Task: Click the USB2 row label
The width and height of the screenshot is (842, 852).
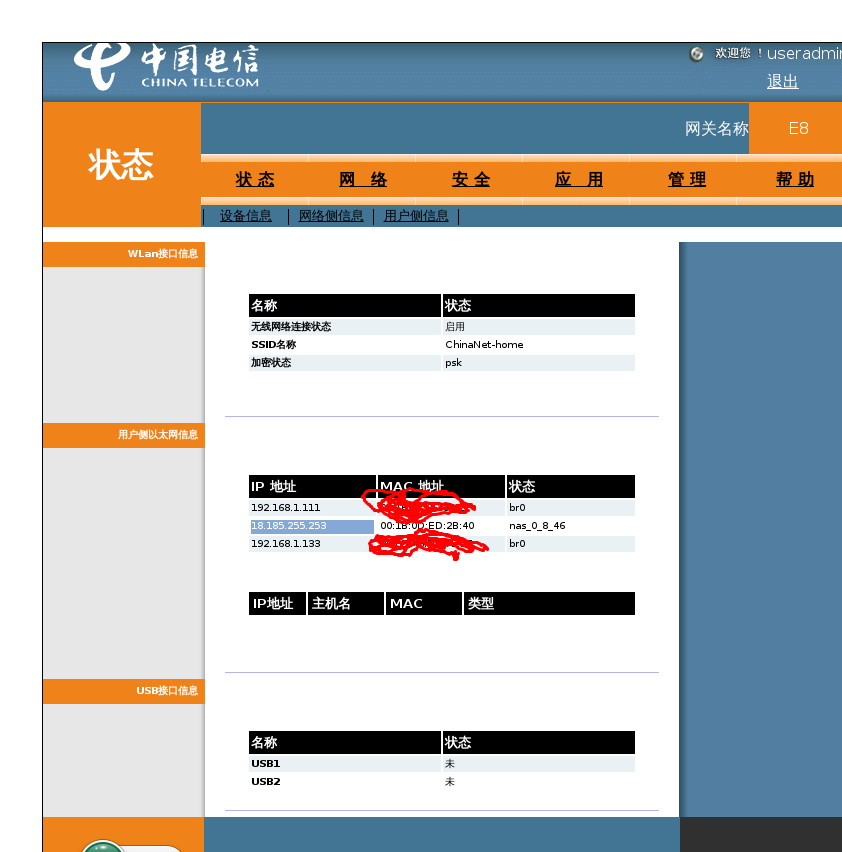Action: point(266,781)
